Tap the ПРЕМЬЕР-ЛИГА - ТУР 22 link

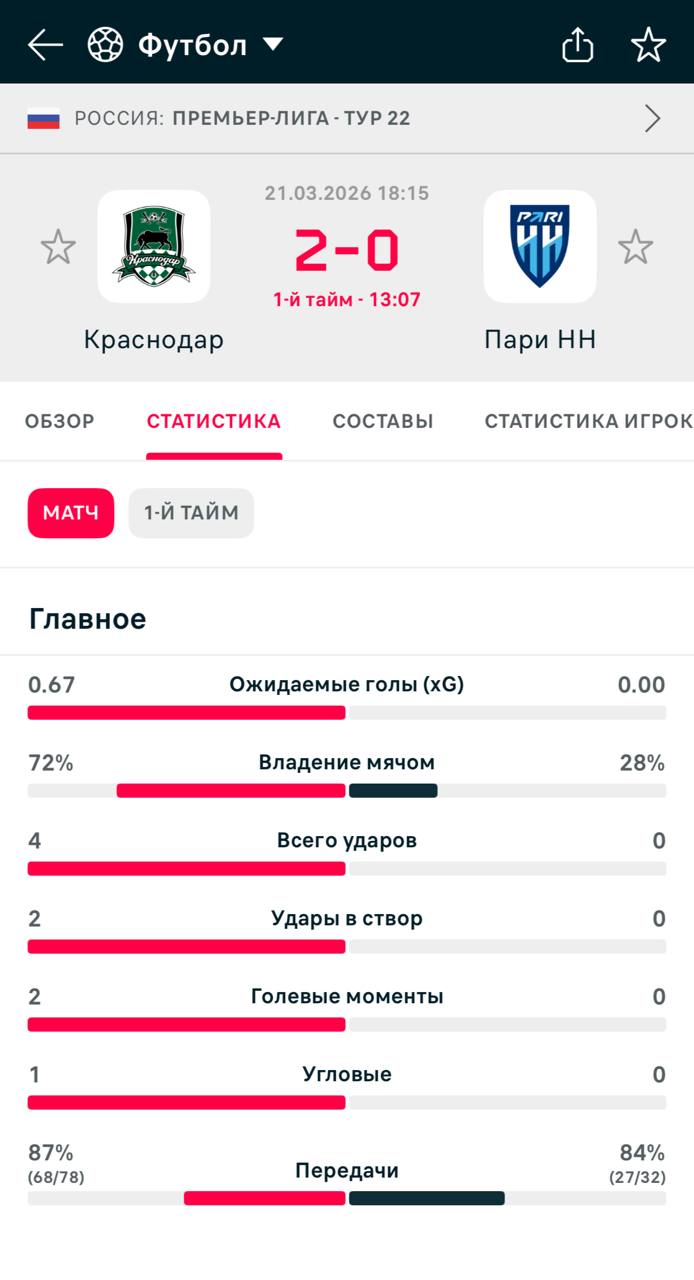(291, 119)
